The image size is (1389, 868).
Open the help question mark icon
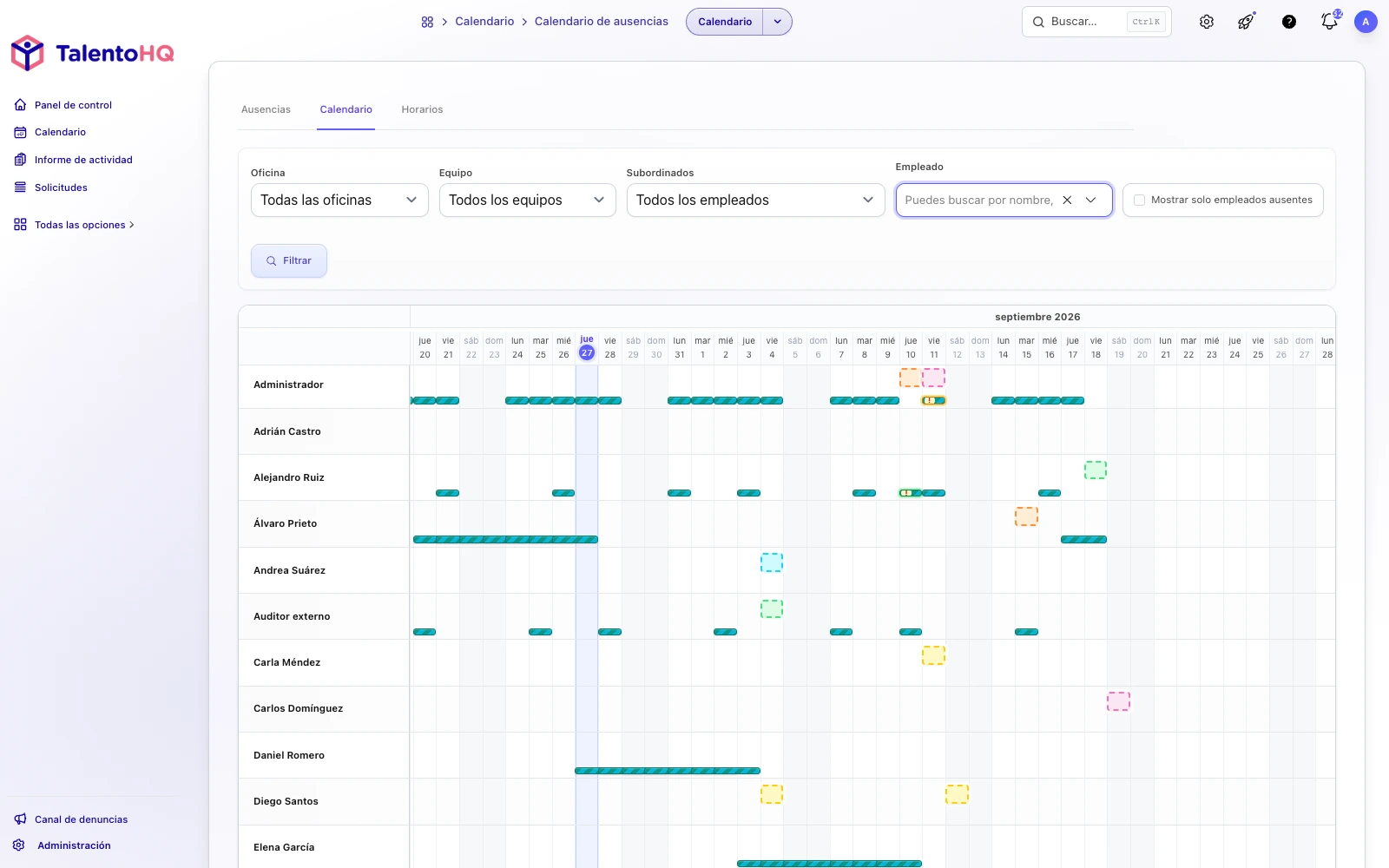1289,22
